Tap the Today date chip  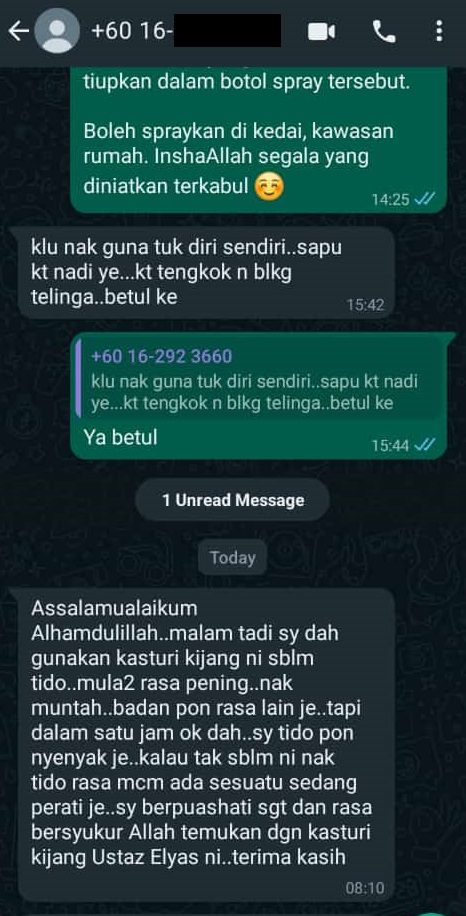coord(232,557)
